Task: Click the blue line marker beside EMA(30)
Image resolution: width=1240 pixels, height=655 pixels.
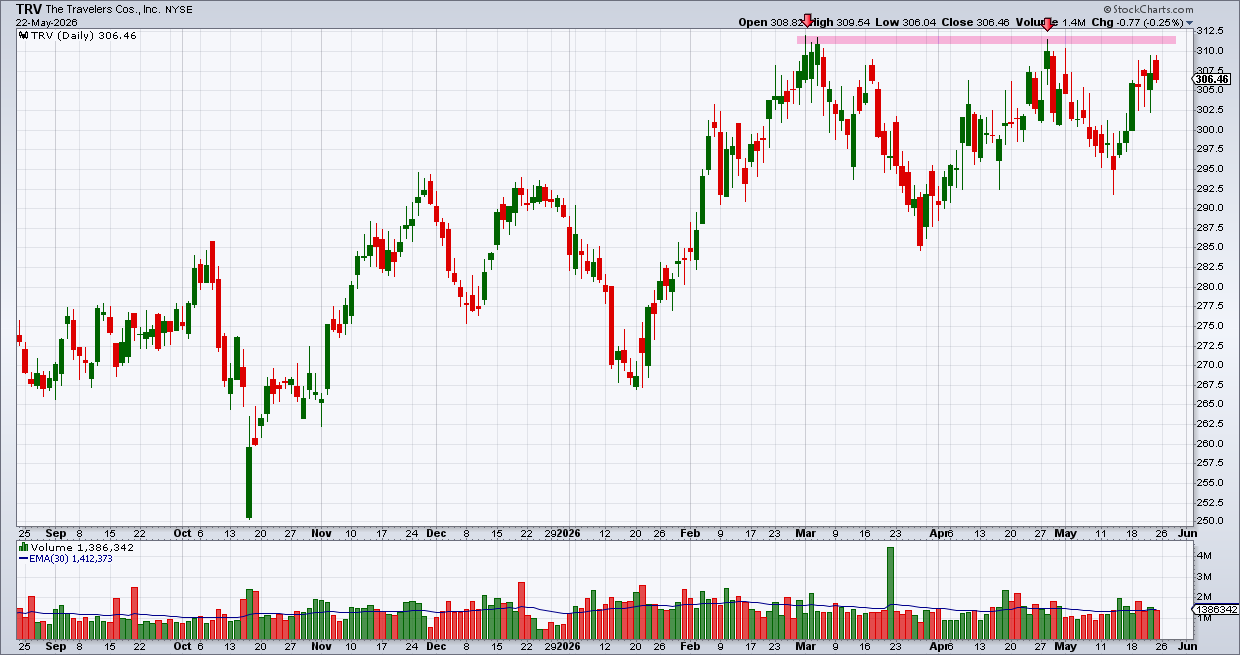Action: click(25, 559)
